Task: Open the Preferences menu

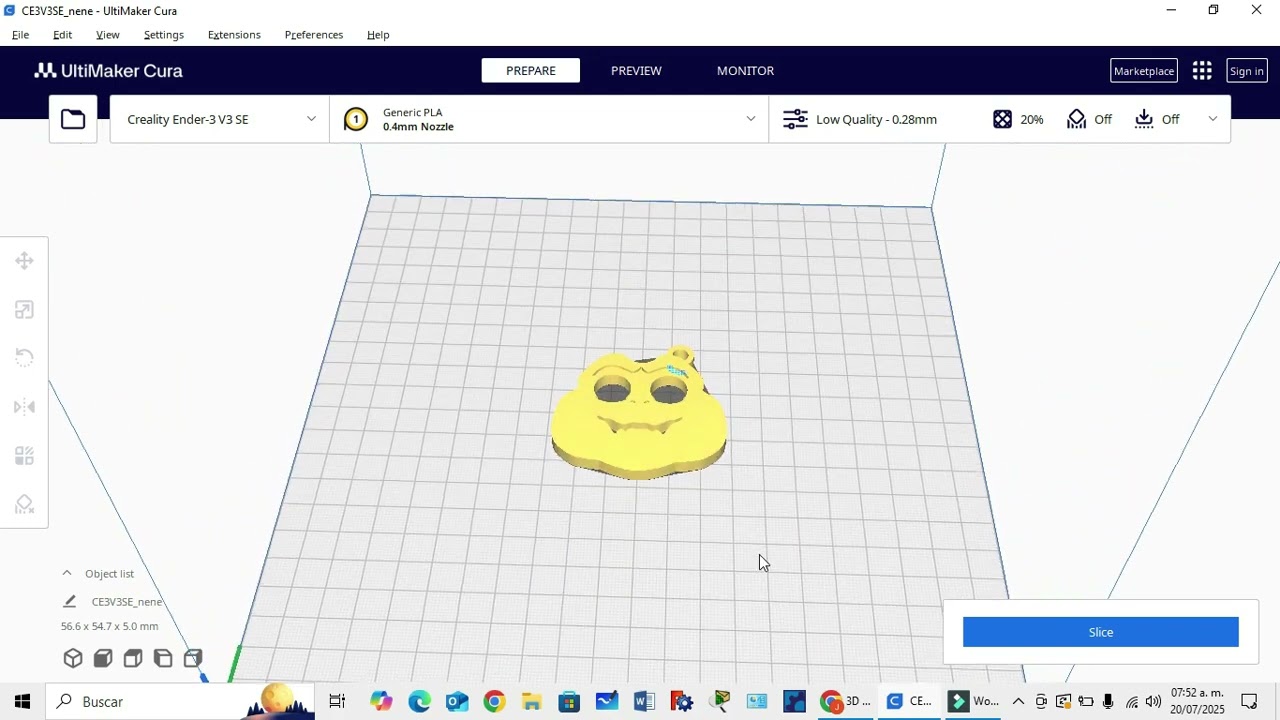Action: click(x=314, y=35)
